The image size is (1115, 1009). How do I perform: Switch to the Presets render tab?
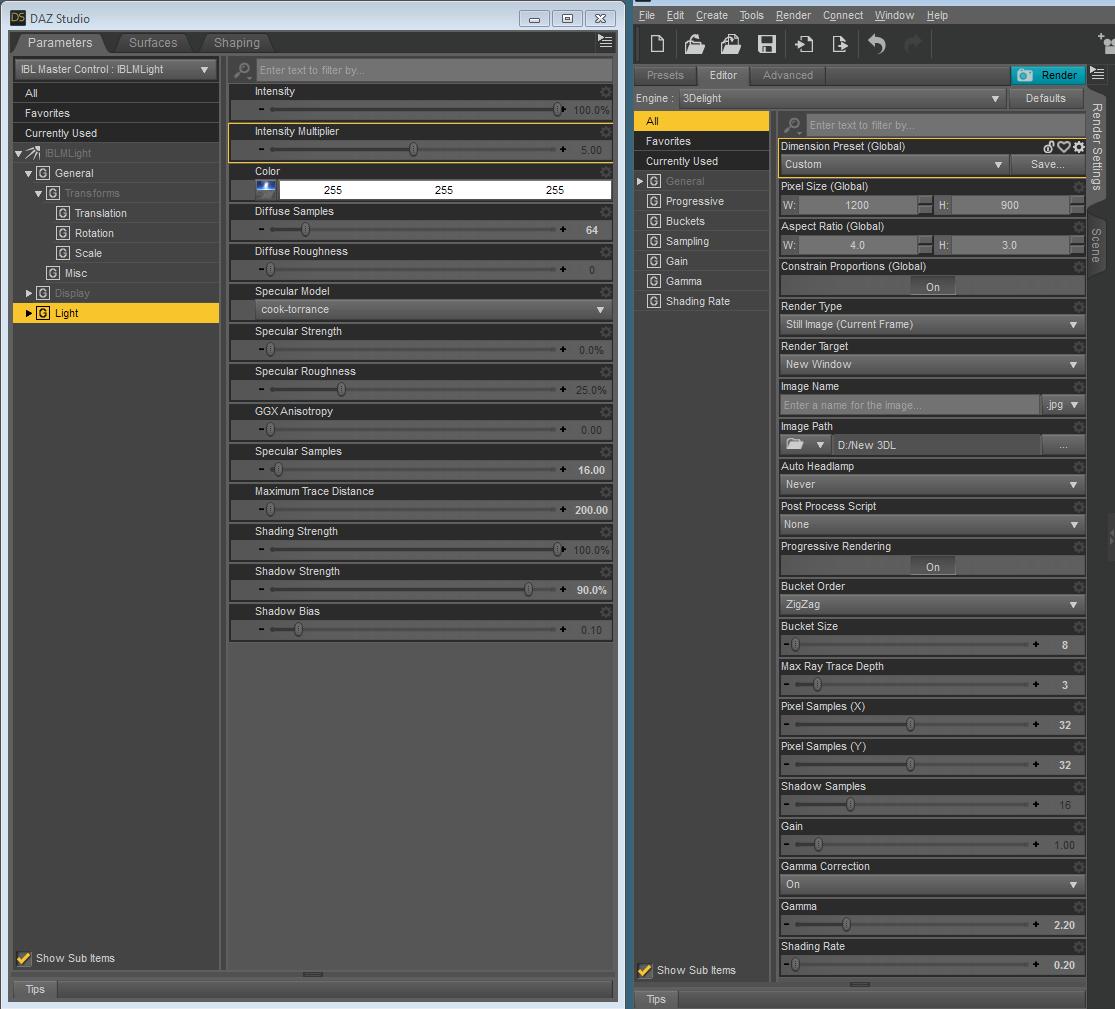point(665,75)
